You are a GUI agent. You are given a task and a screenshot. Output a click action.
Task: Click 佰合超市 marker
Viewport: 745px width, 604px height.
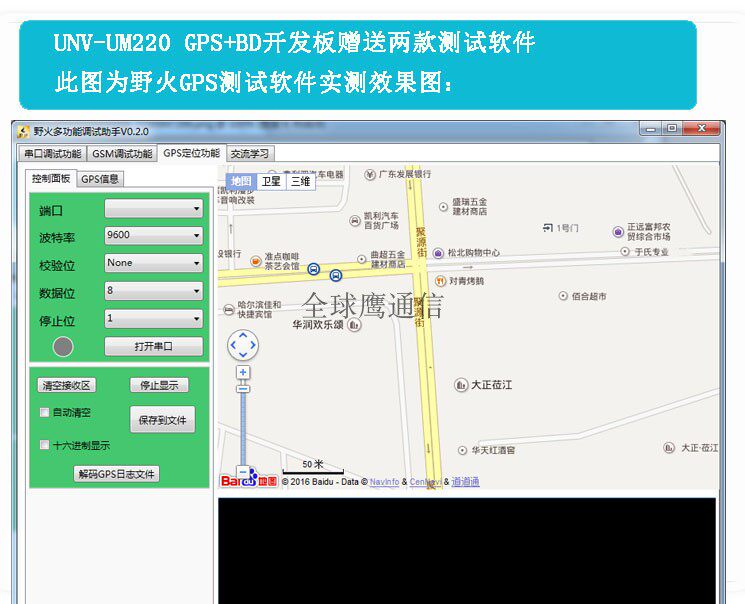coord(563,296)
